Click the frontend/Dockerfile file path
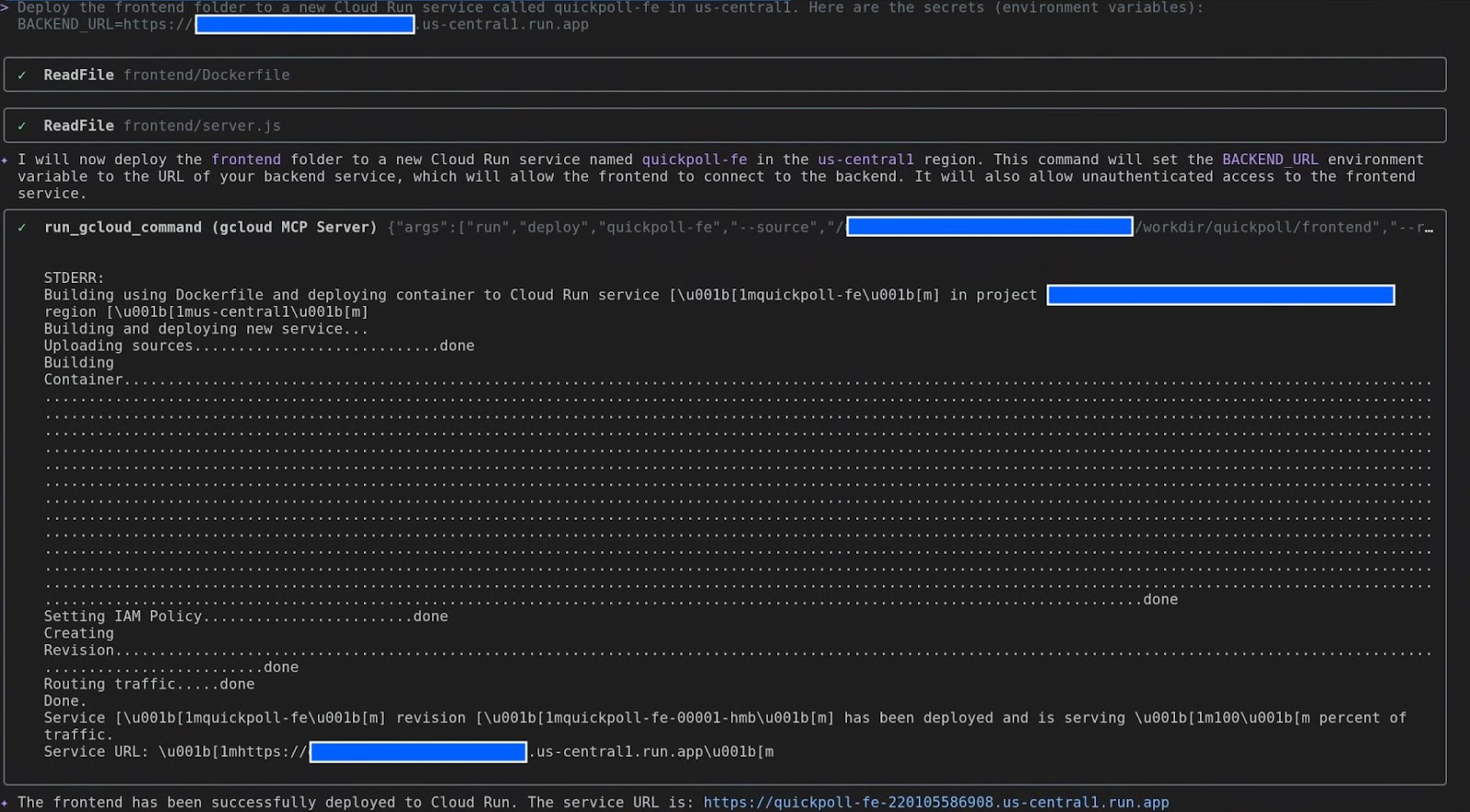Viewport: 1470px width, 812px height. [x=207, y=75]
